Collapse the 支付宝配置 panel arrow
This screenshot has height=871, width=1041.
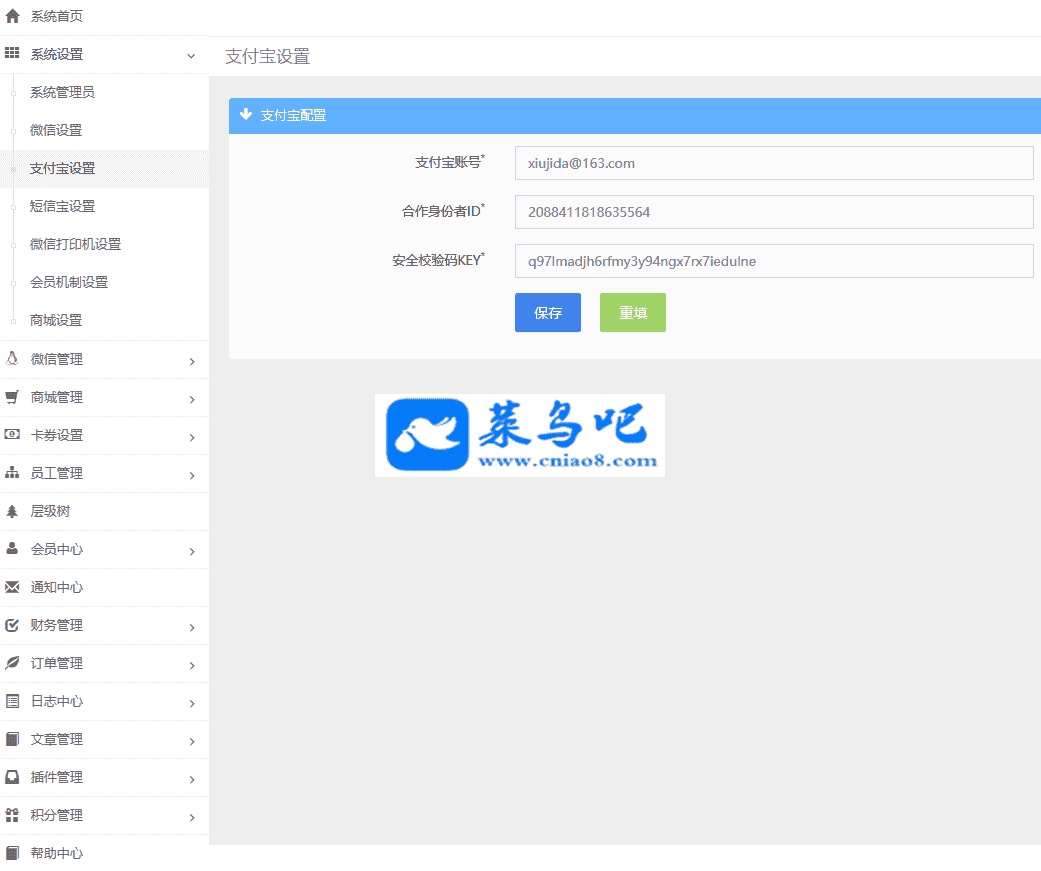[x=246, y=115]
